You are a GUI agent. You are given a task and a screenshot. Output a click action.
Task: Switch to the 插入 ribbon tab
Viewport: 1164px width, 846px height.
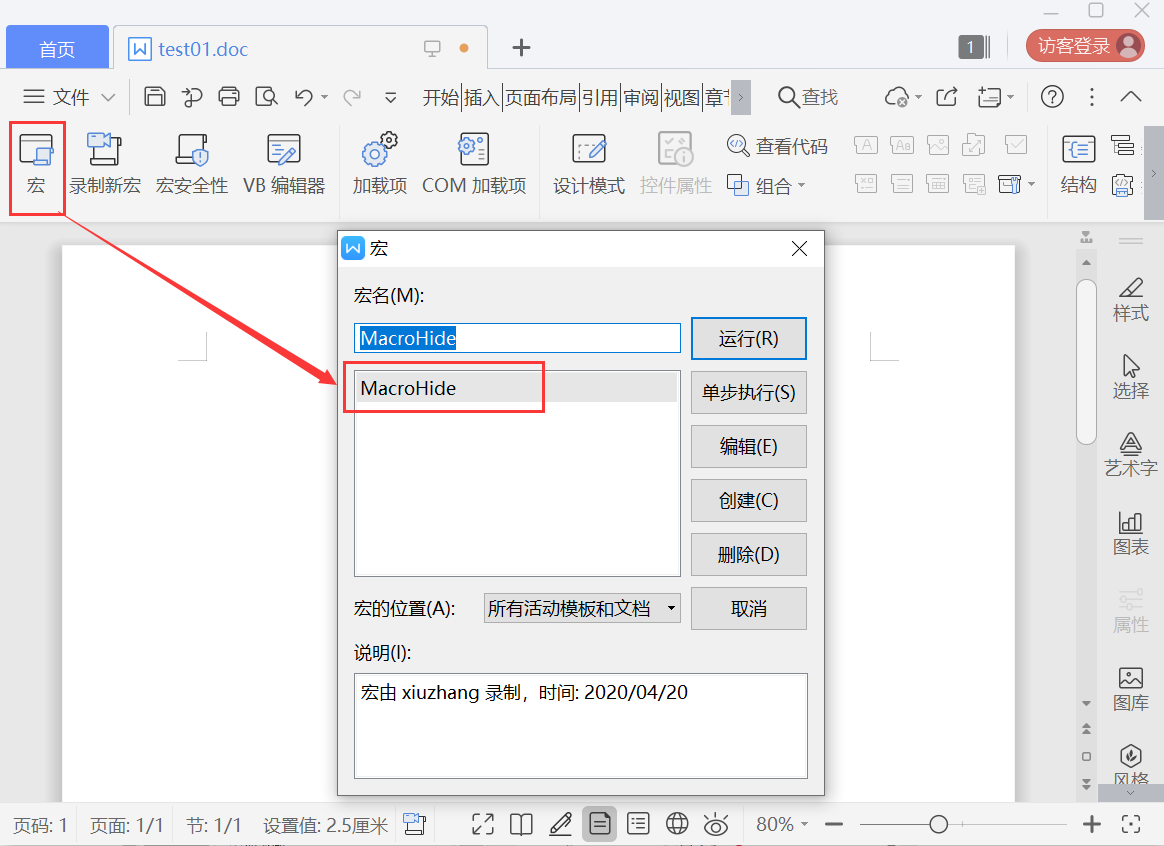pos(481,97)
